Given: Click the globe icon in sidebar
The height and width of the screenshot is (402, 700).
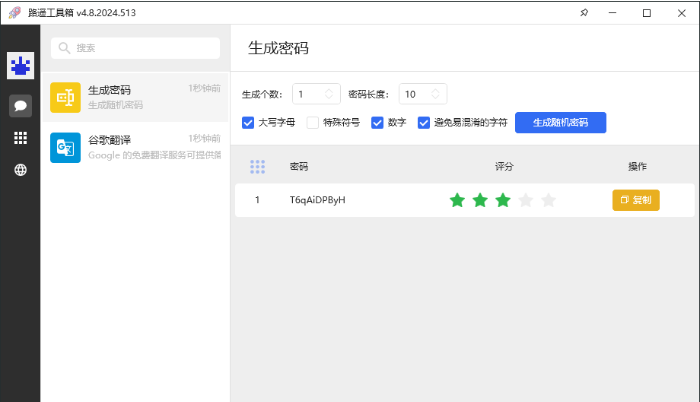Looking at the screenshot, I should pos(20,170).
